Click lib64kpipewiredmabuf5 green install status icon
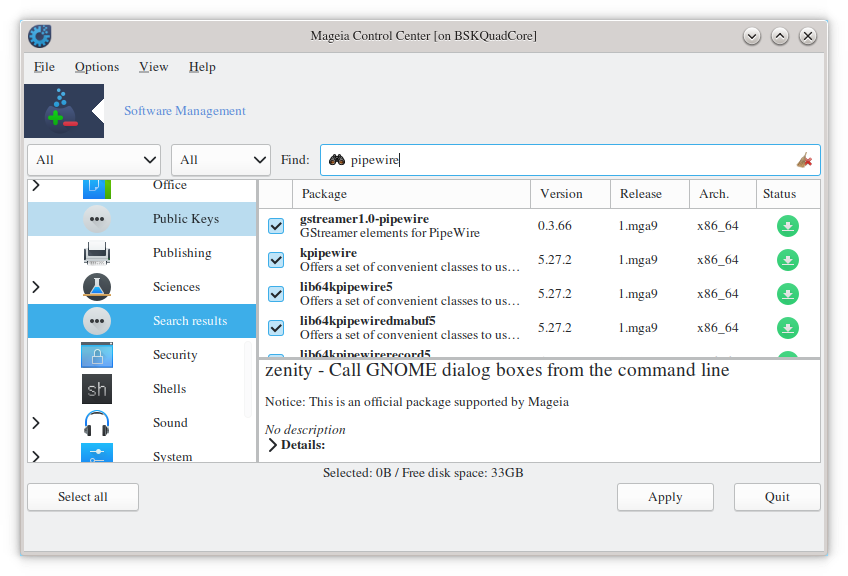 tap(788, 328)
